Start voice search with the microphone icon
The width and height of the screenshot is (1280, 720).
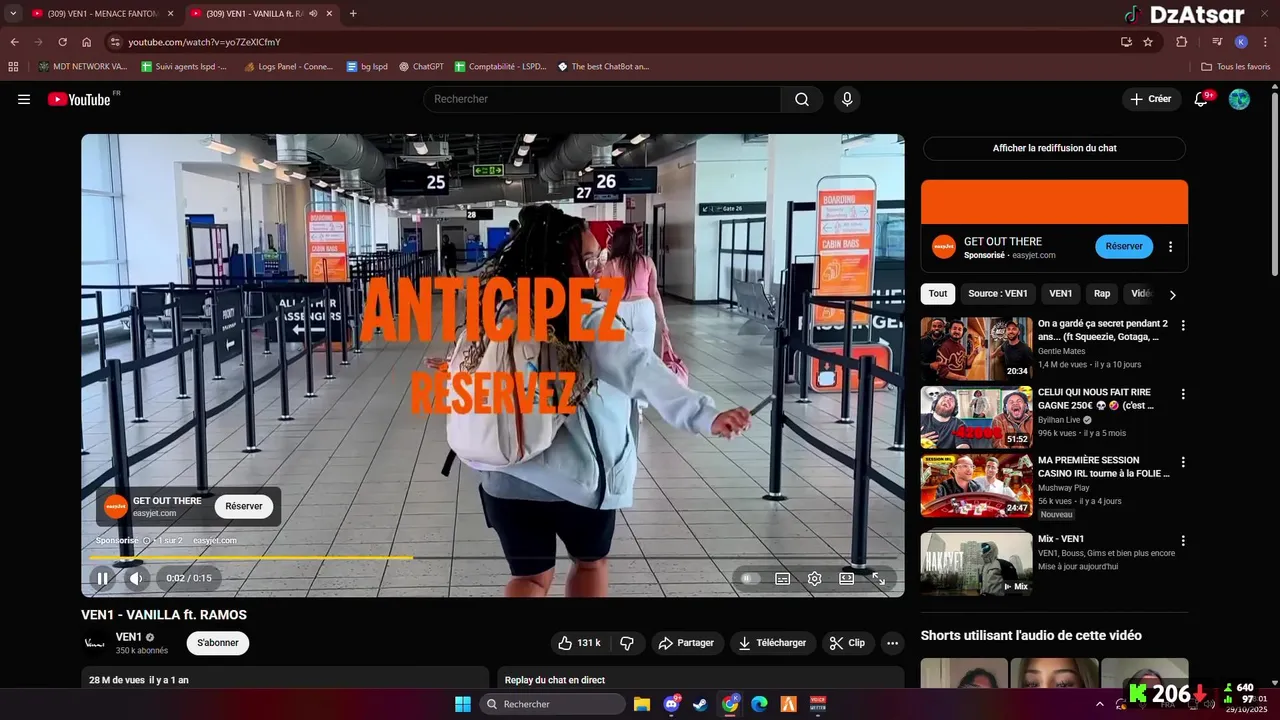pyautogui.click(x=847, y=99)
